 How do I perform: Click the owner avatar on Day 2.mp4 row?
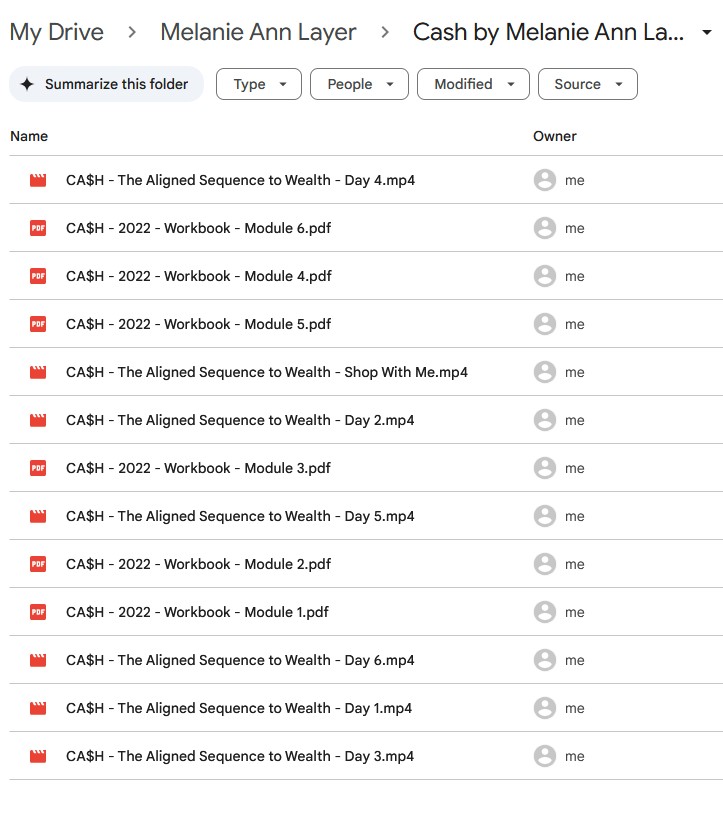click(544, 420)
